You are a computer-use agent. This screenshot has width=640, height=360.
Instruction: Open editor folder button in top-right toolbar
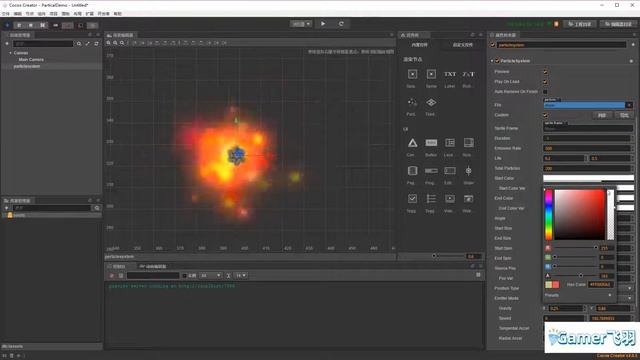618,24
